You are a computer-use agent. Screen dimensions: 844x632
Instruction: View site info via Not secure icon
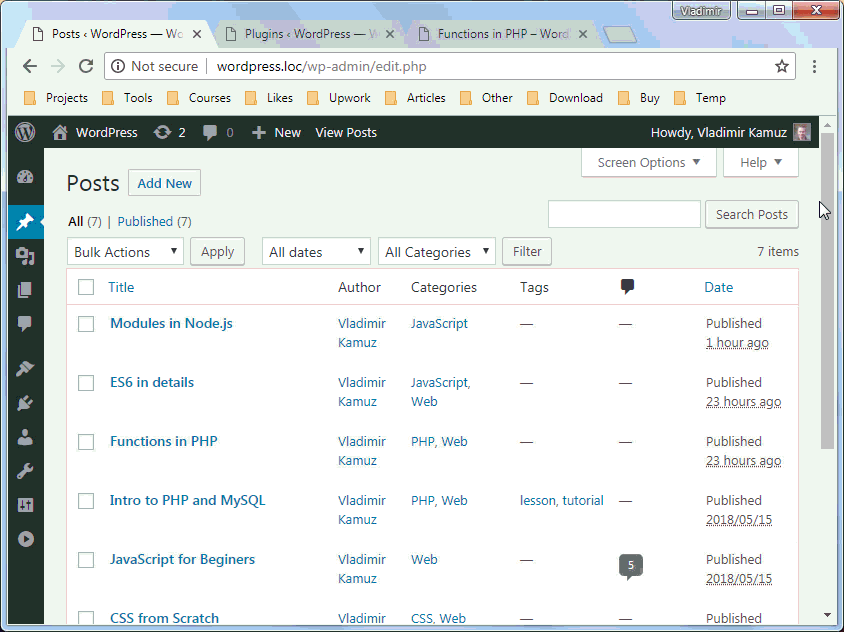click(118, 66)
